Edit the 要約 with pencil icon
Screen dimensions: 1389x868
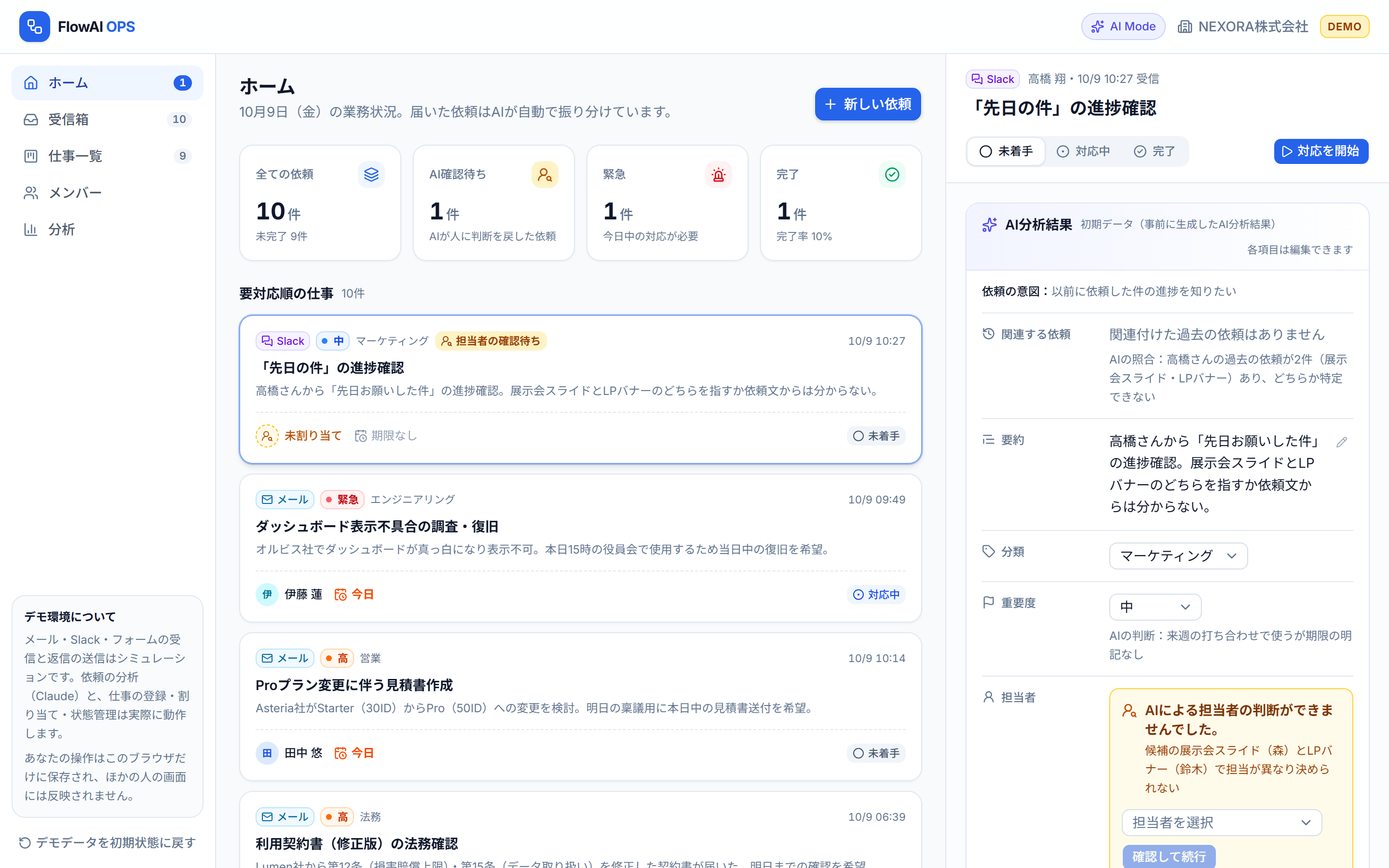[x=1341, y=442]
